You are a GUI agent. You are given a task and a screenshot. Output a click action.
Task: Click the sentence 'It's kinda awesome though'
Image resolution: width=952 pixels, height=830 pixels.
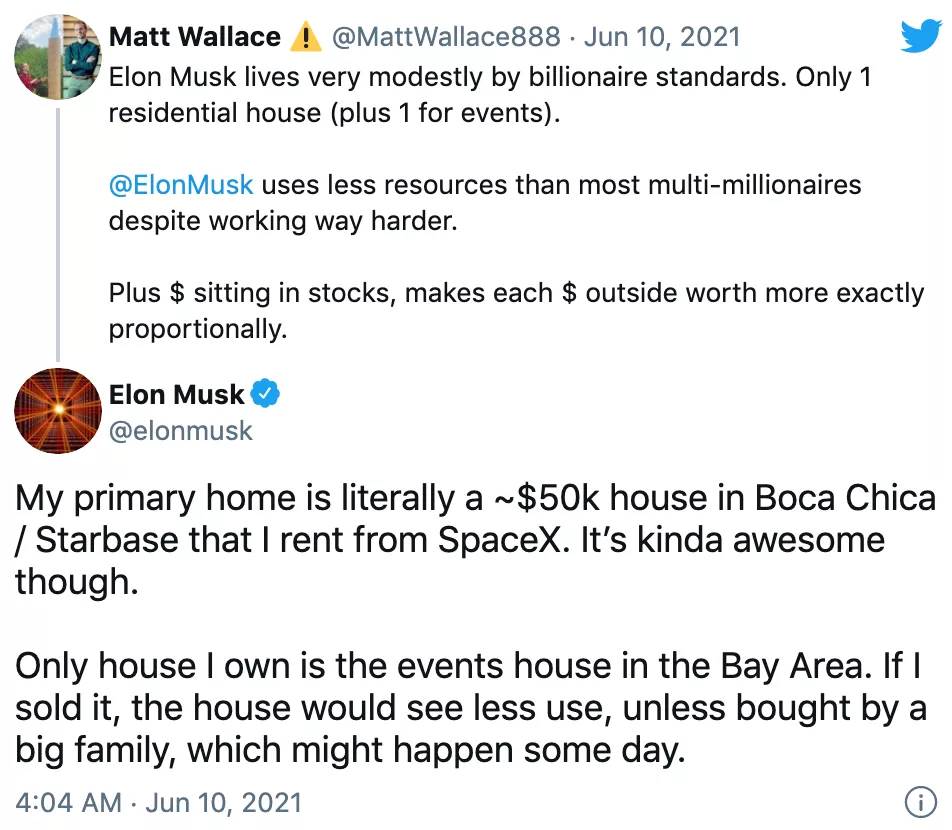click(x=450, y=561)
